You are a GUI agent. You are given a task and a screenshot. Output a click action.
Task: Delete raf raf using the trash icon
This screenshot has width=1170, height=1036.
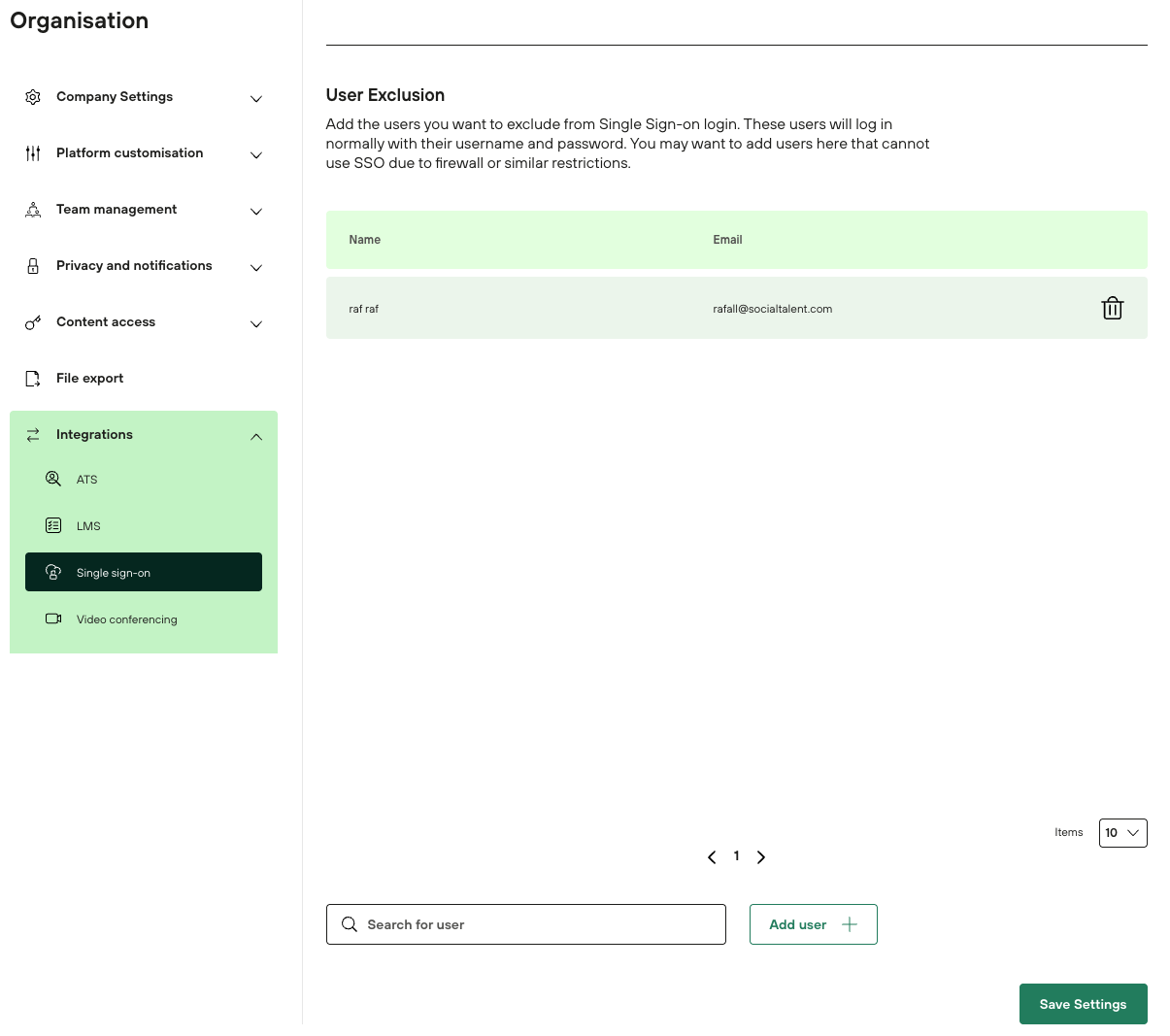1112,309
